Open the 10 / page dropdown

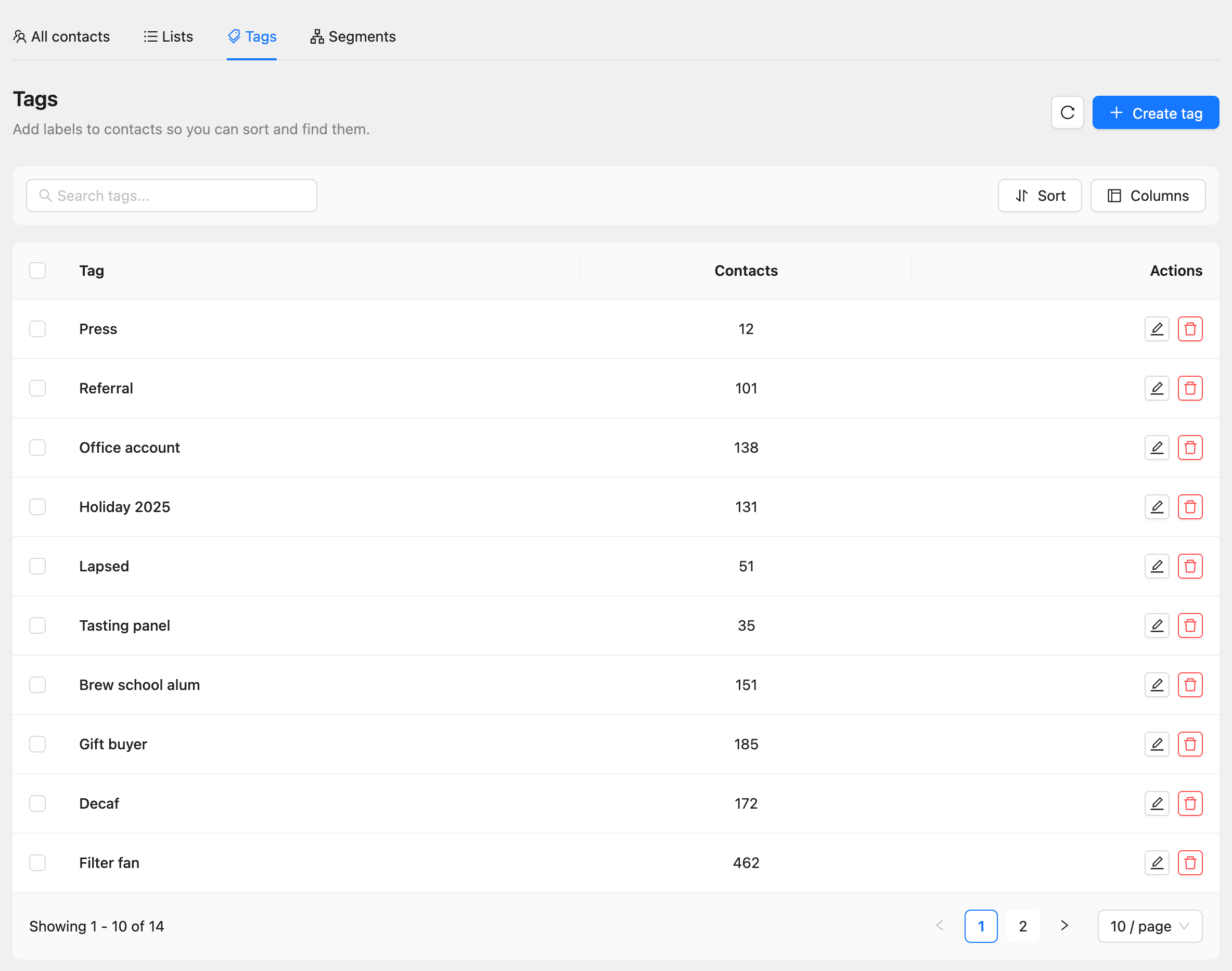coord(1150,926)
